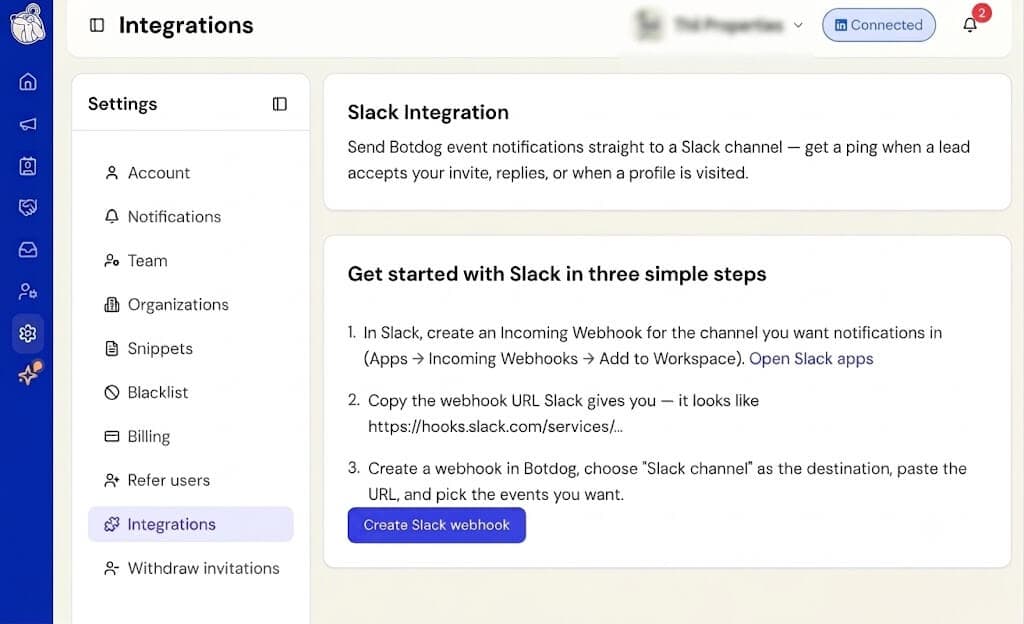Click the hooks.slack.com example URL text
Screen dimensions: 1024x624
pos(495,426)
